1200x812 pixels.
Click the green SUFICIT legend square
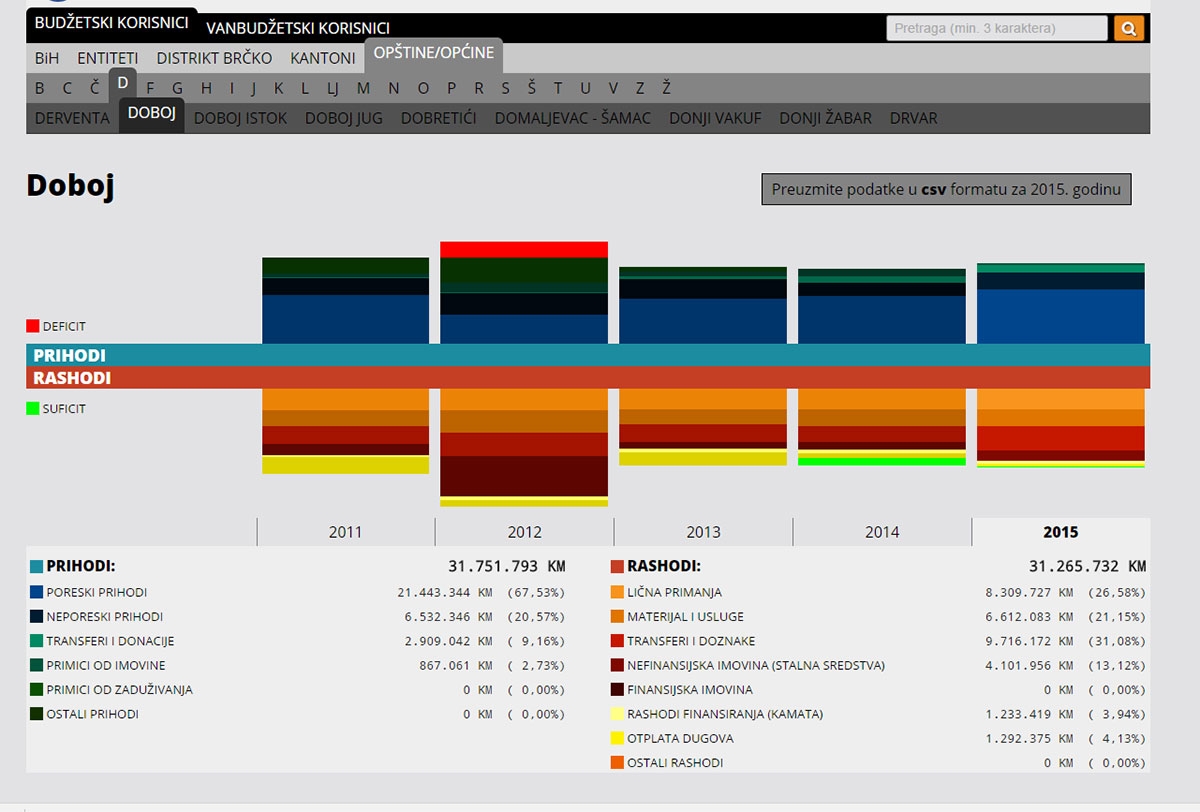point(33,408)
